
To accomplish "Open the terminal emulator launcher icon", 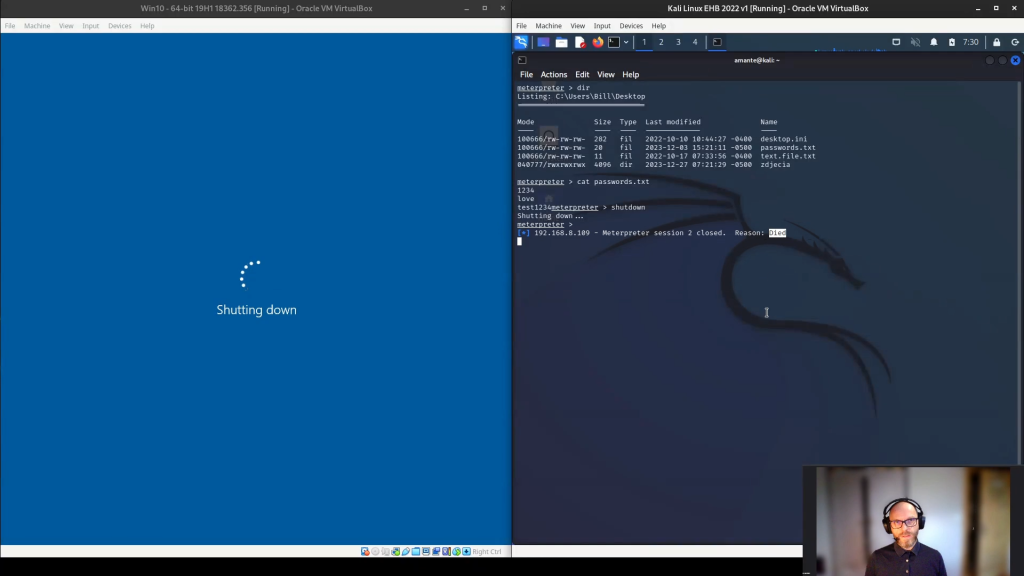I will 614,42.
